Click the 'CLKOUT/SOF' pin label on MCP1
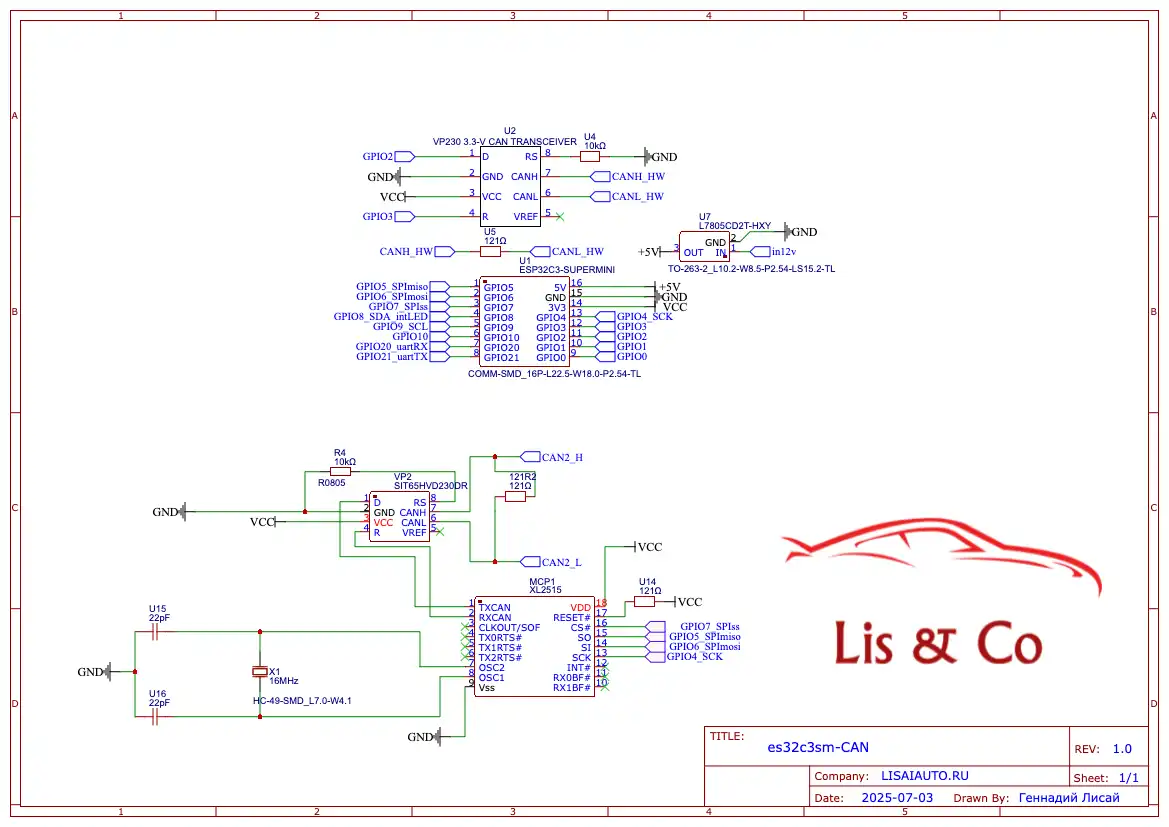Viewport: 1169px width, 827px height. click(x=509, y=628)
